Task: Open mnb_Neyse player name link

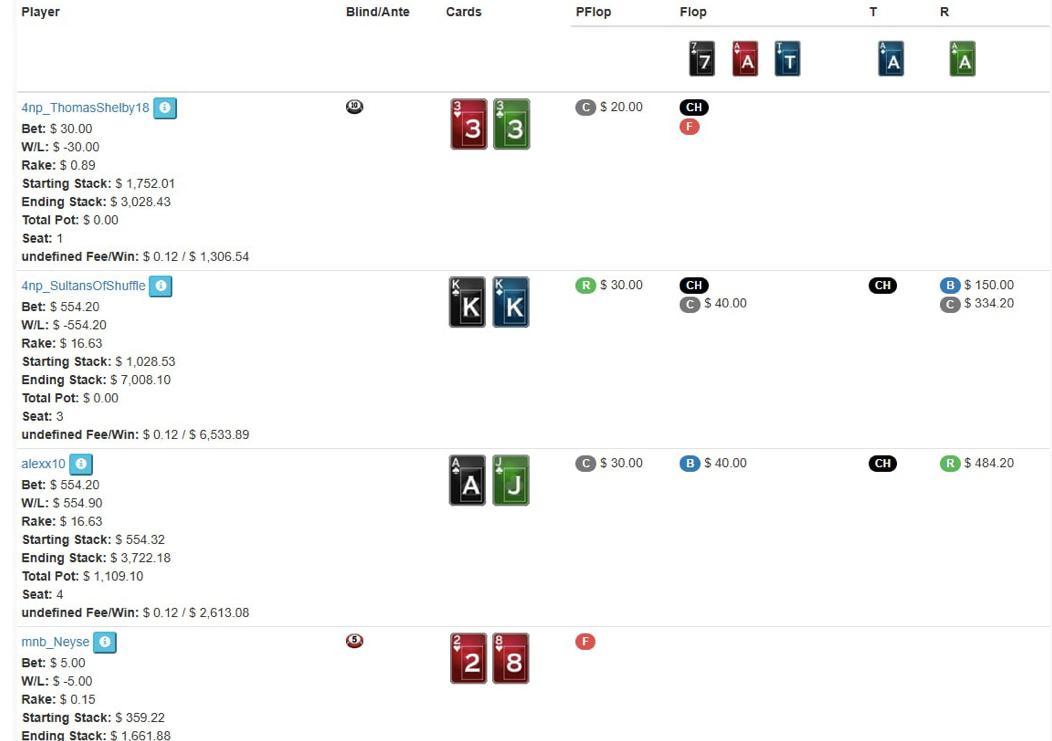Action: point(55,642)
